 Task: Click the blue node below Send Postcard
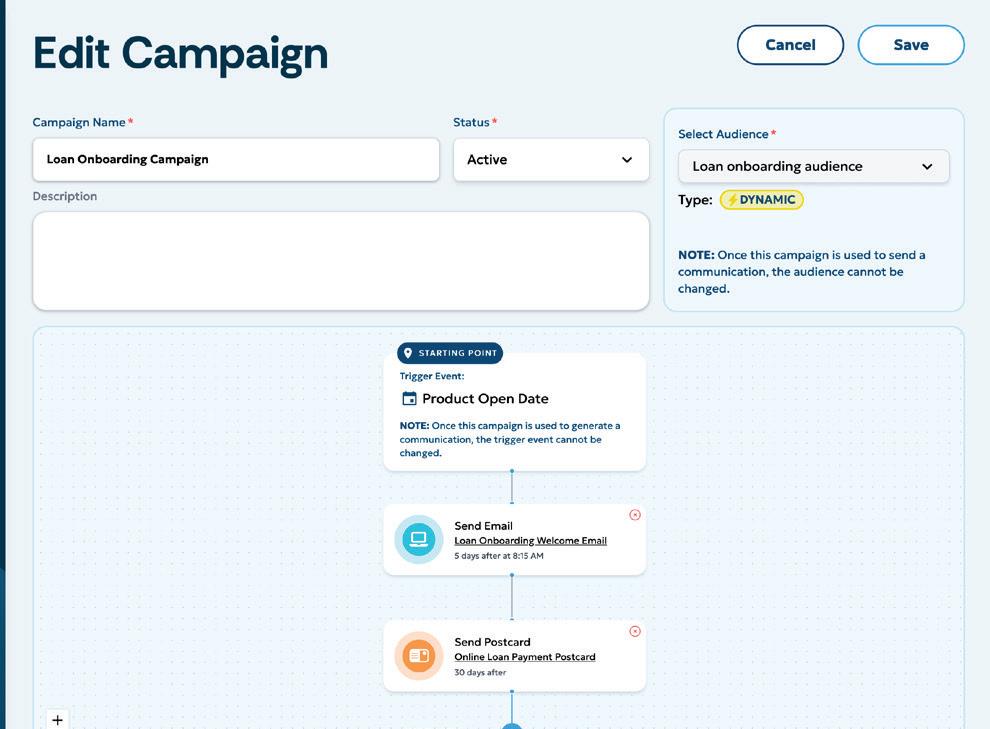(x=512, y=725)
